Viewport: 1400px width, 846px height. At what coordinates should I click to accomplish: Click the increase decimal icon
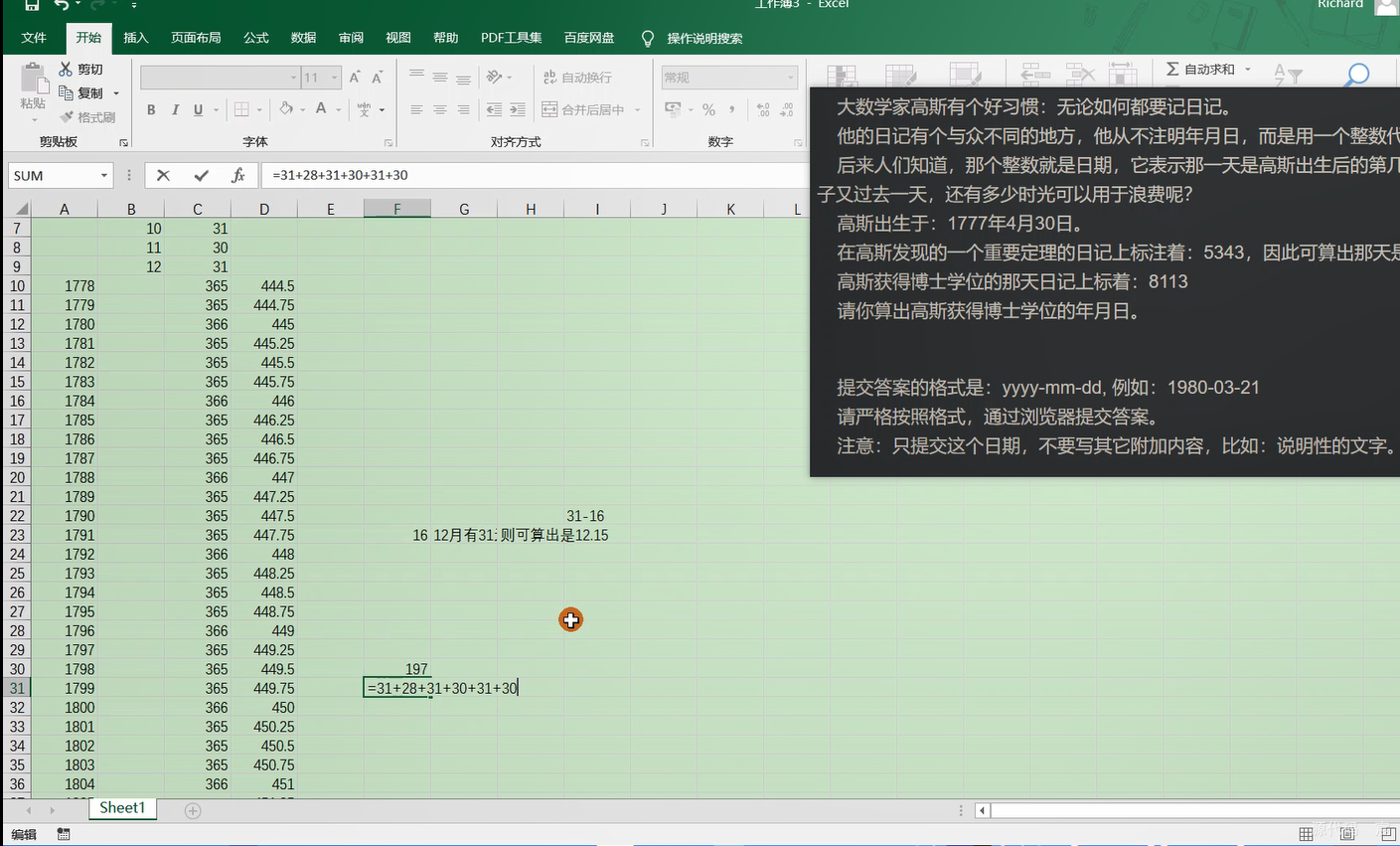click(x=763, y=109)
